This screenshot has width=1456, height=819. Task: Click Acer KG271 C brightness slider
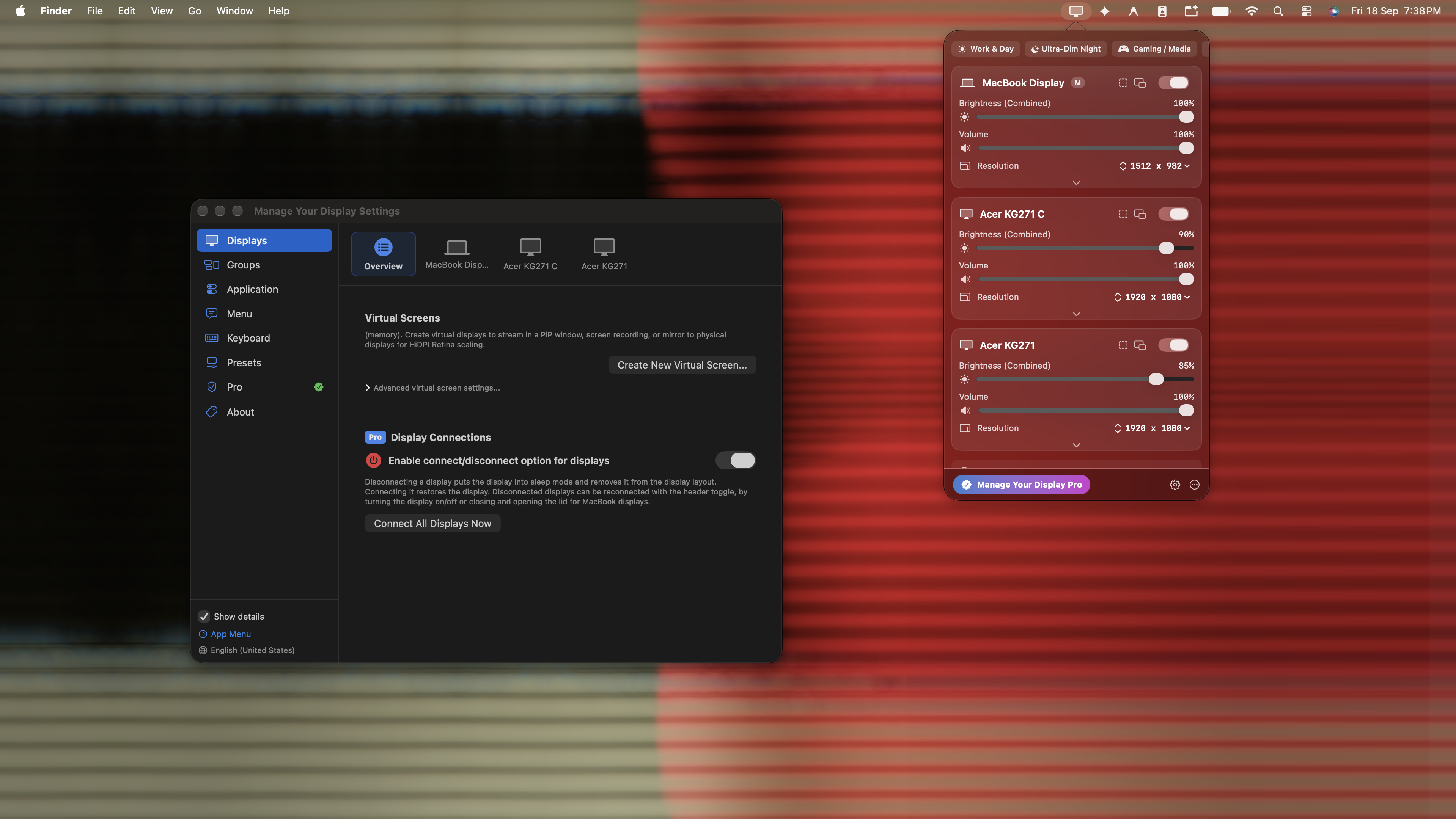[1085, 248]
